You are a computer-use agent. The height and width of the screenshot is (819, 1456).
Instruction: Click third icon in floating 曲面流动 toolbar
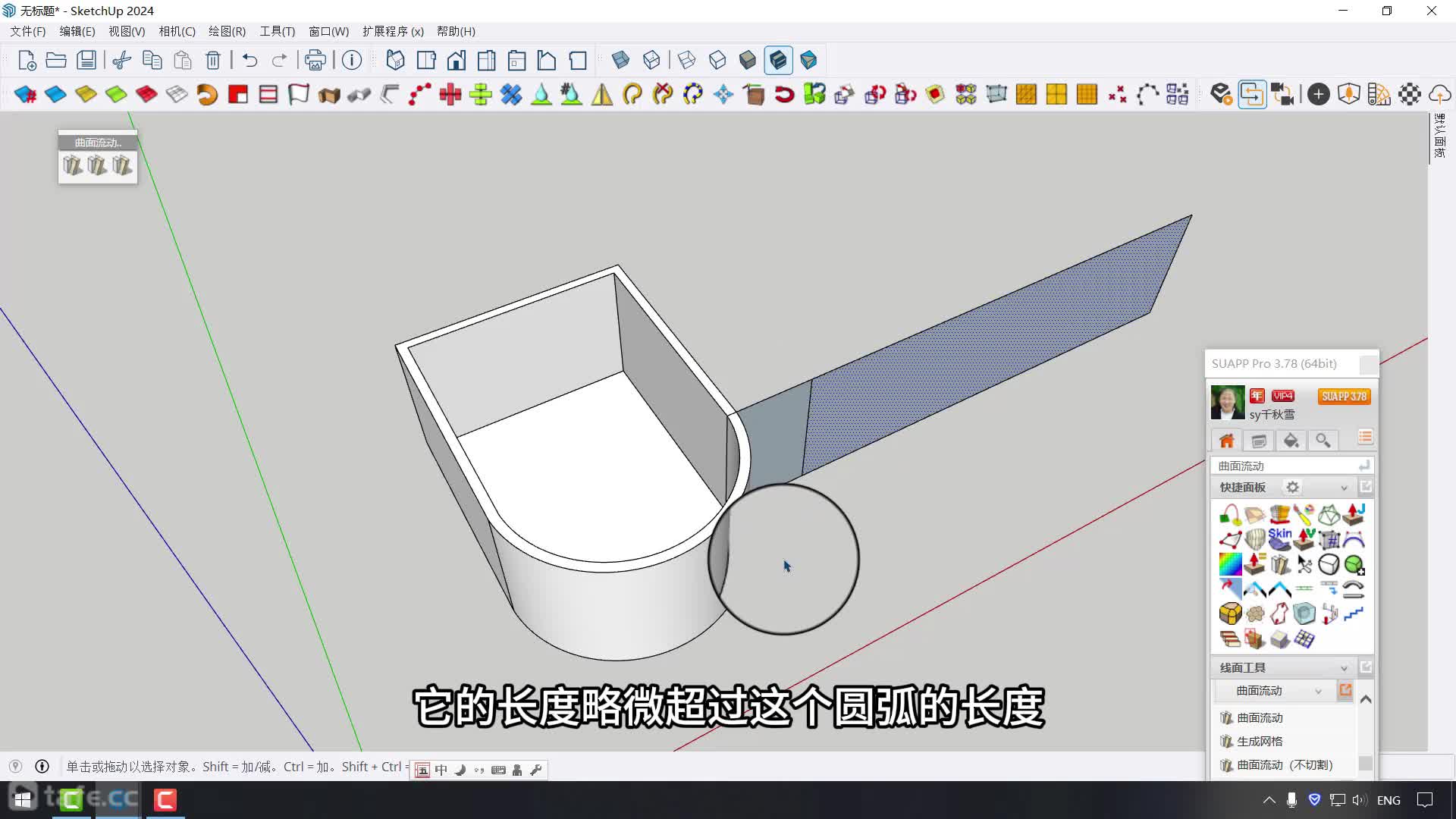pos(122,165)
